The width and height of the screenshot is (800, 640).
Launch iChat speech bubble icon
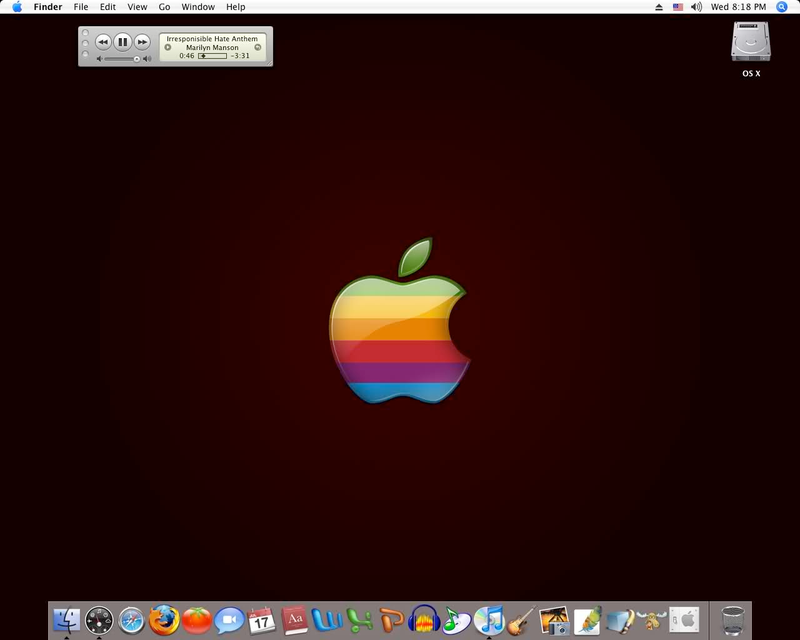coord(229,620)
